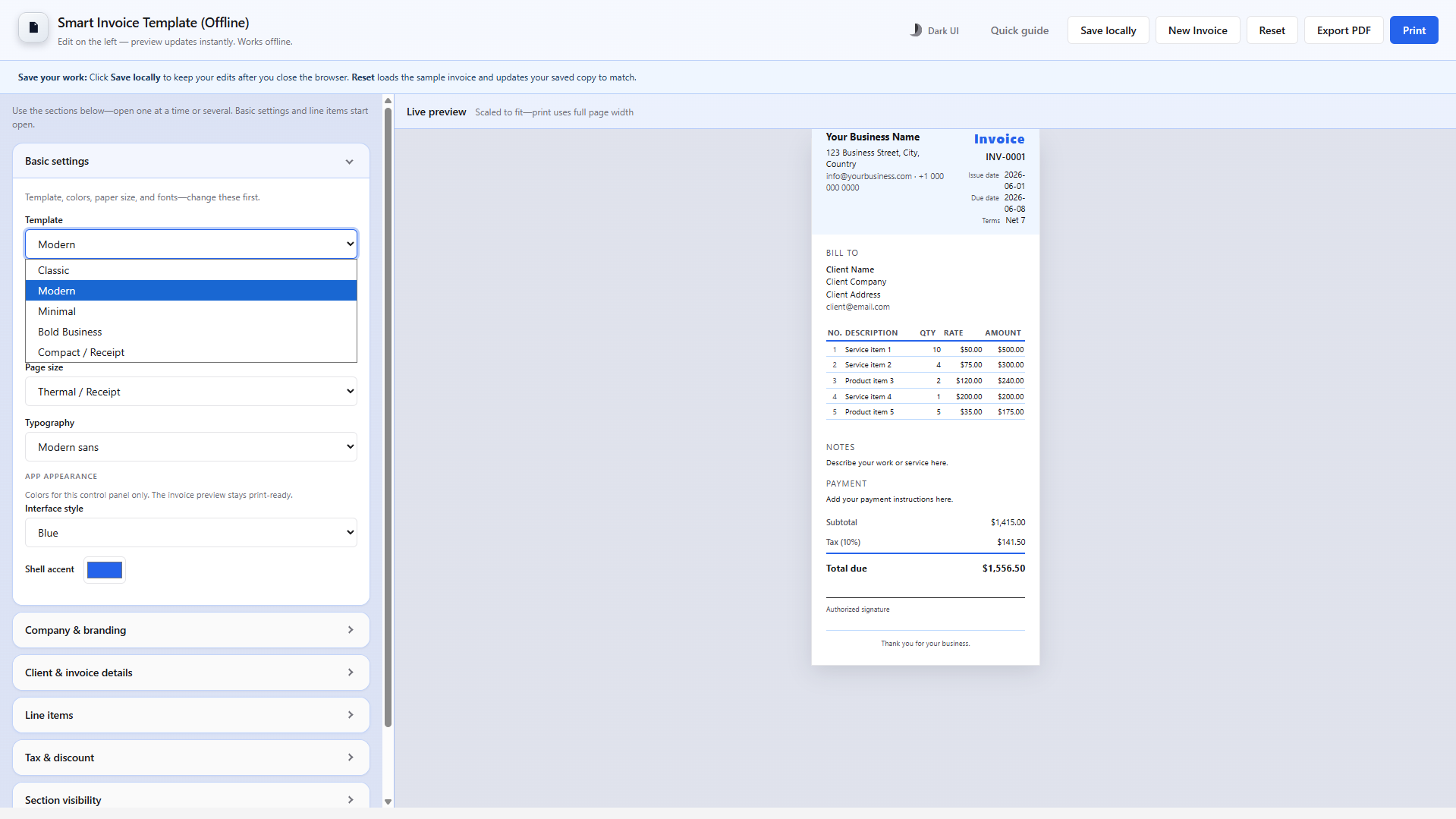Viewport: 1456px width, 819px height.
Task: Change the Shell accent color swatch
Action: click(104, 569)
